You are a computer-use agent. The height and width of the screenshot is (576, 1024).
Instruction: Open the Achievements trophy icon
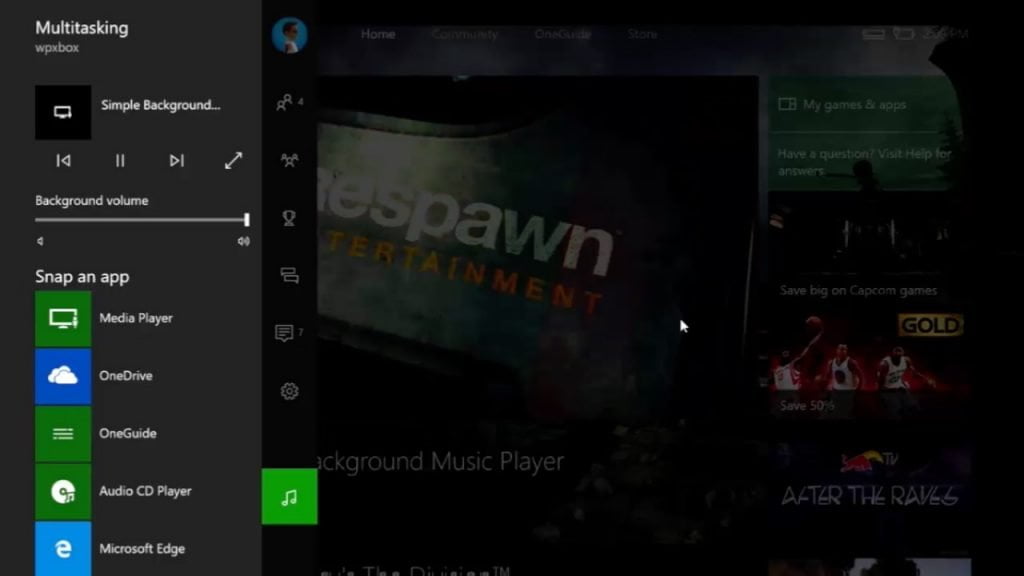[289, 217]
